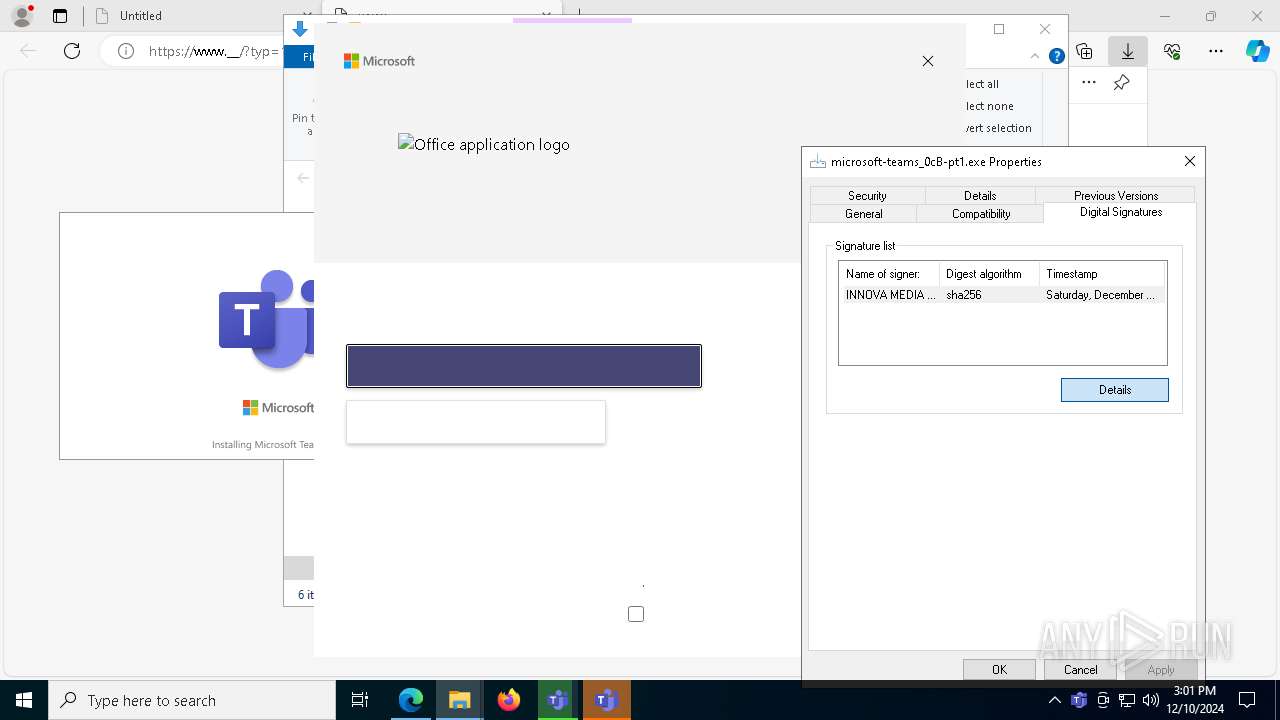Click the Teams logo in installer splash
Viewport: 1280px width, 720px height.
pos(266,320)
